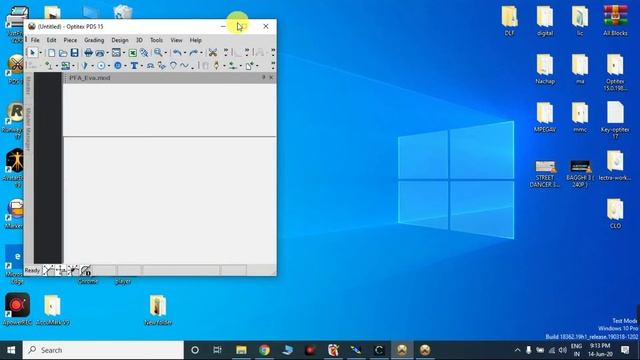Screen dimensions: 640x360
Task: Select the arrow pointer tool in Optitex toolbar
Action: click(32, 53)
